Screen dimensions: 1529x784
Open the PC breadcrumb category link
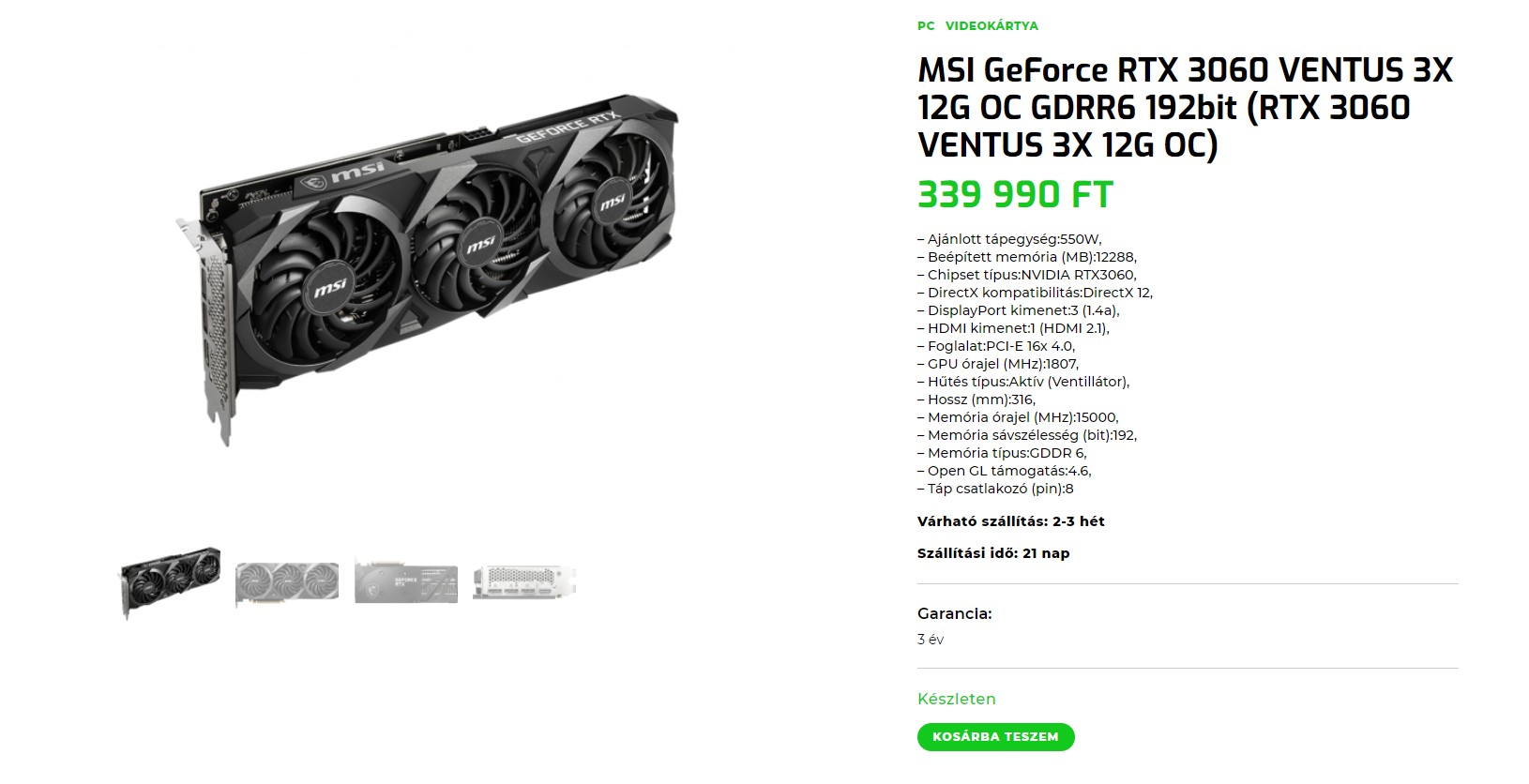pos(926,26)
